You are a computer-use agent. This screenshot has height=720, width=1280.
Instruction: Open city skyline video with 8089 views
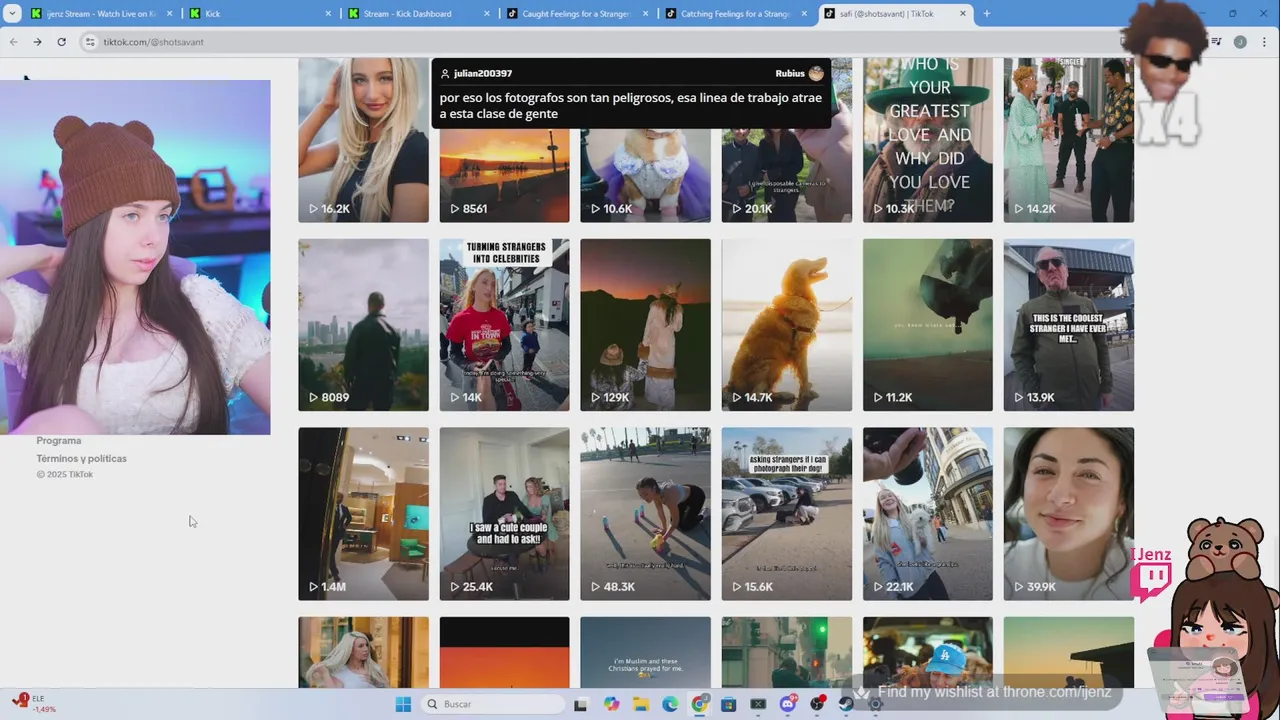click(x=363, y=325)
